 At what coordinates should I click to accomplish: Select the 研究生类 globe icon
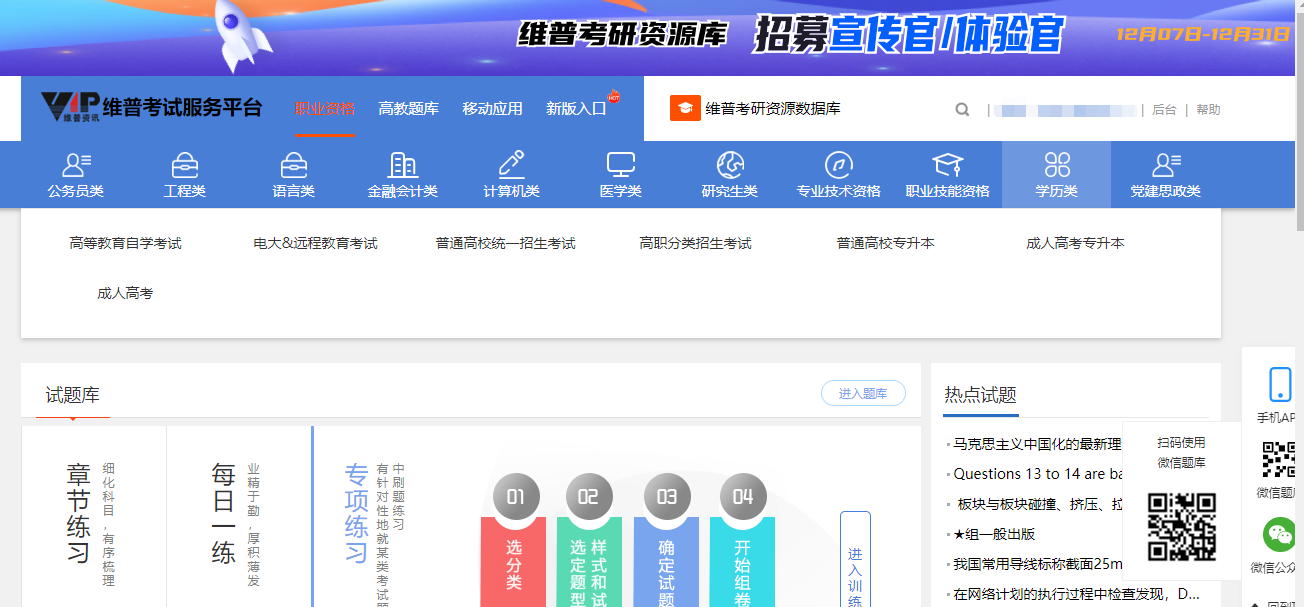[x=730, y=165]
